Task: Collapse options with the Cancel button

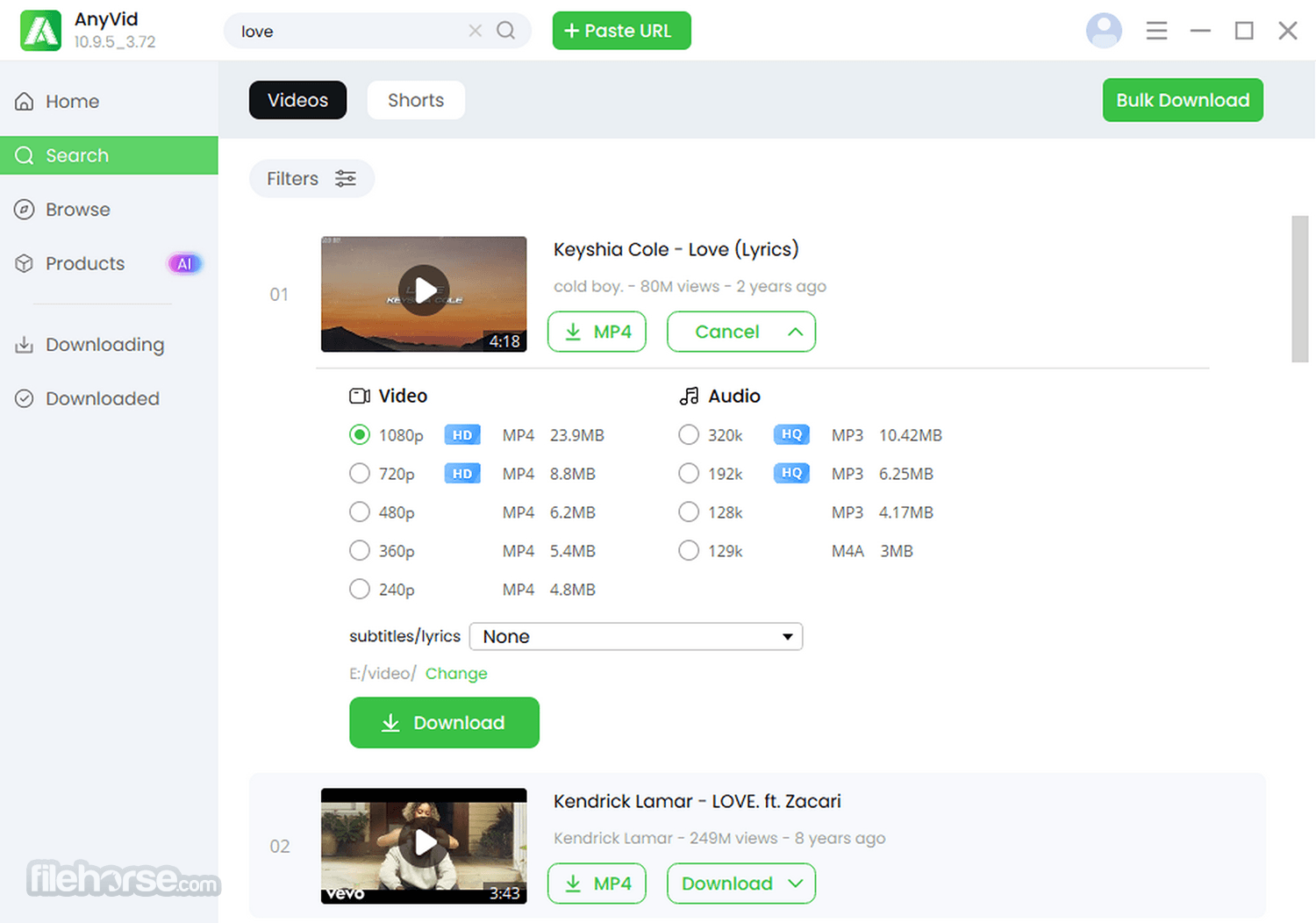Action: click(741, 332)
